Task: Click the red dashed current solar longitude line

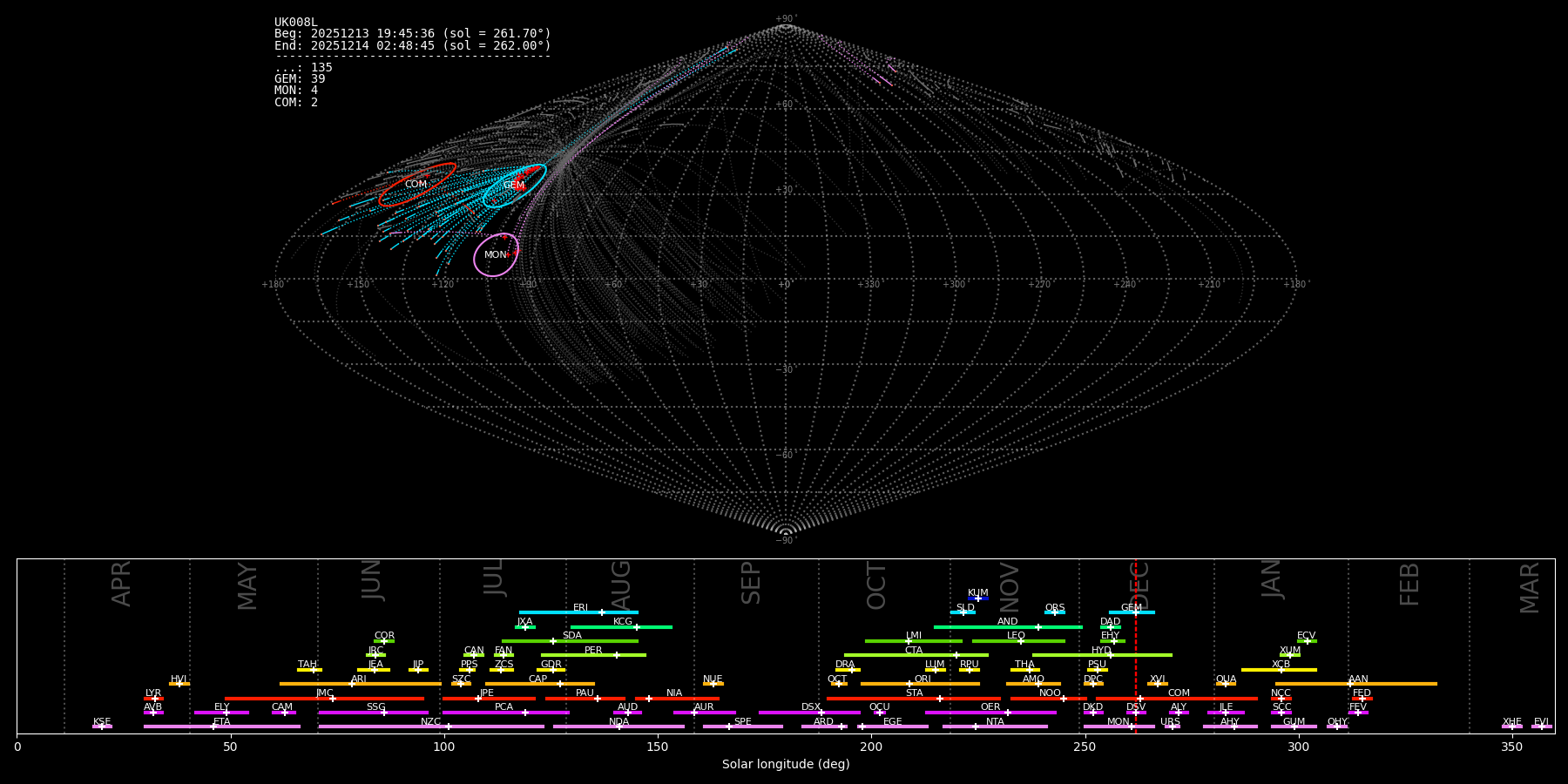Action: click(1136, 645)
